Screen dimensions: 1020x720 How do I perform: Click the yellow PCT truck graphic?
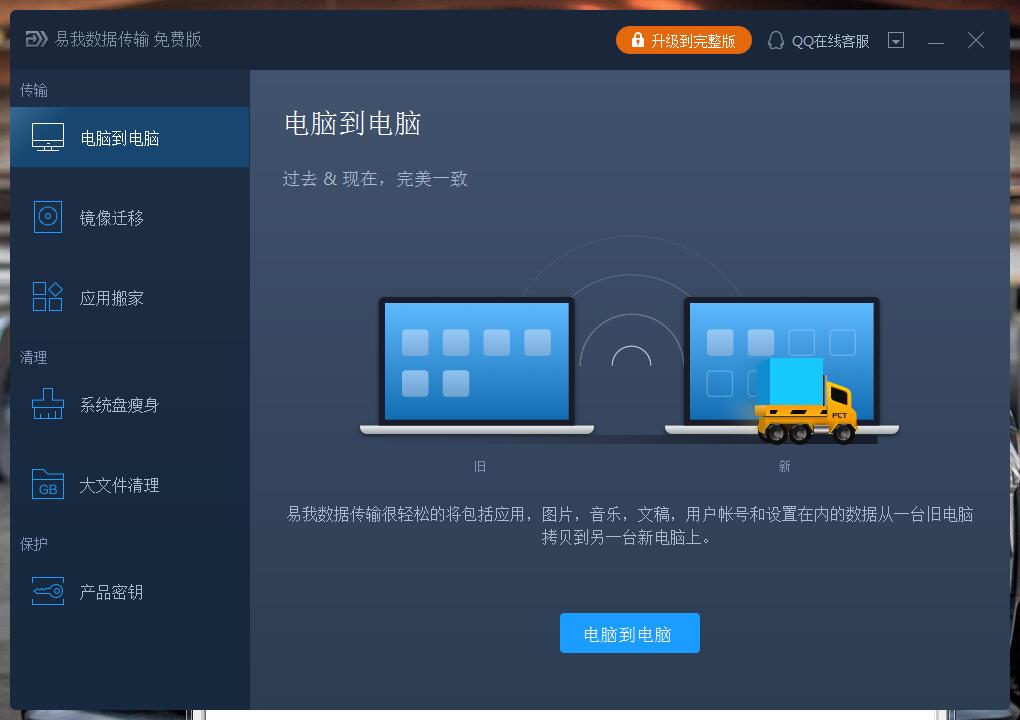[x=807, y=401]
